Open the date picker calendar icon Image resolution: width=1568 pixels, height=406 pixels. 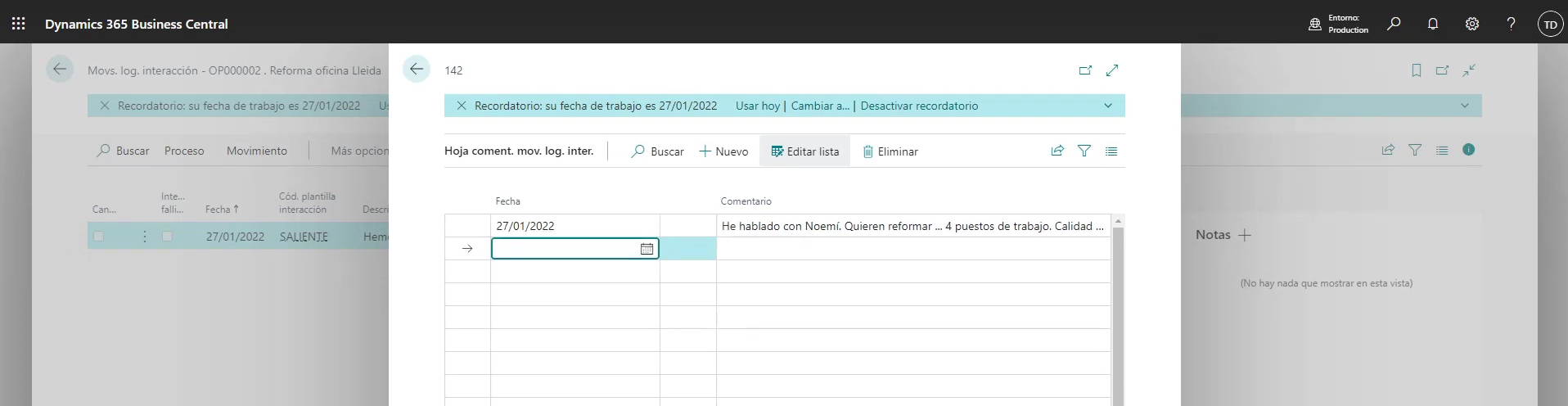(647, 249)
